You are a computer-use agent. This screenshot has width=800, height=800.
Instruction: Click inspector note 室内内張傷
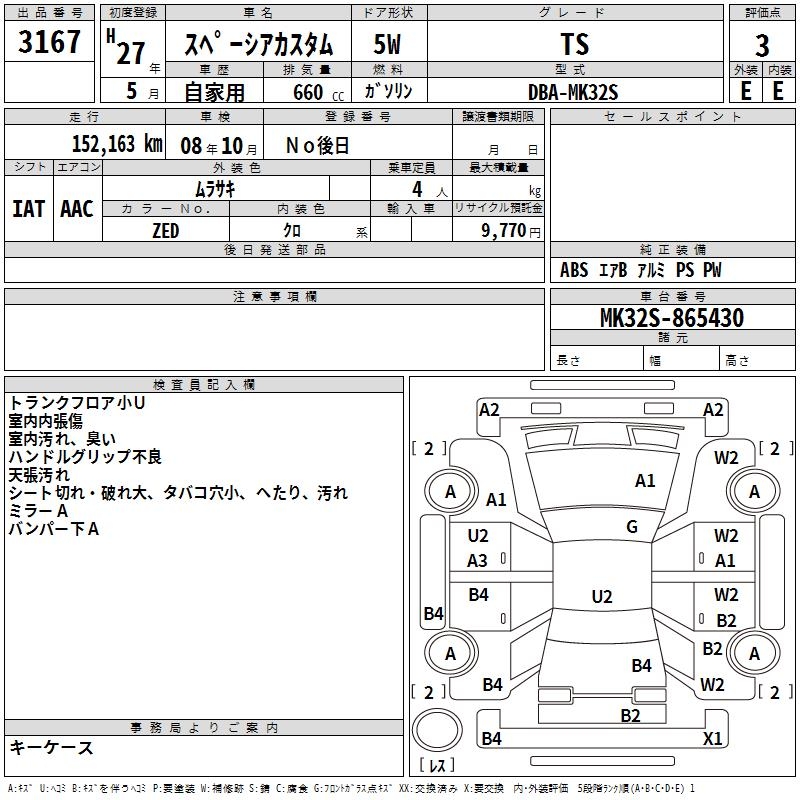point(45,421)
